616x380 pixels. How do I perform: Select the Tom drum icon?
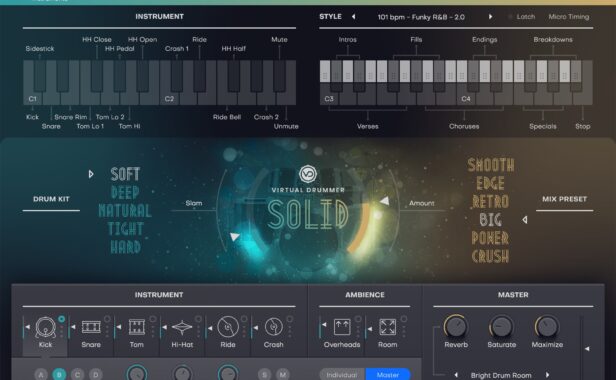click(x=137, y=327)
